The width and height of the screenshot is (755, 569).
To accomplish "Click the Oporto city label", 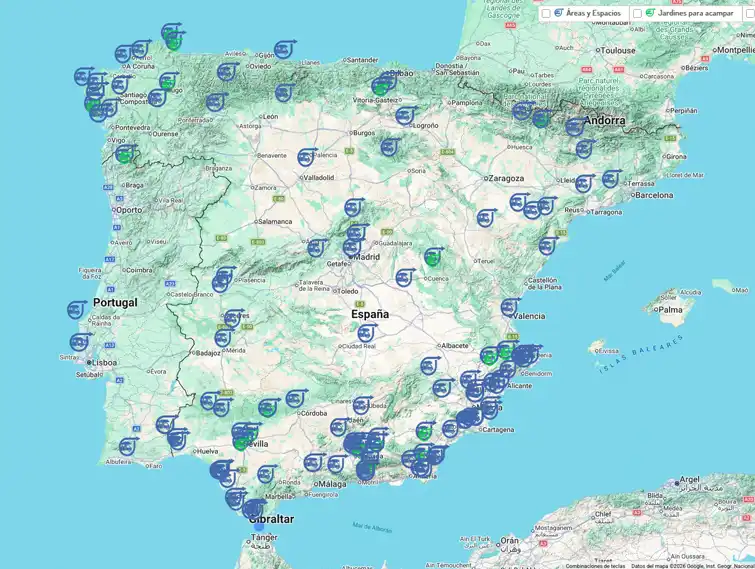I will (x=130, y=210).
